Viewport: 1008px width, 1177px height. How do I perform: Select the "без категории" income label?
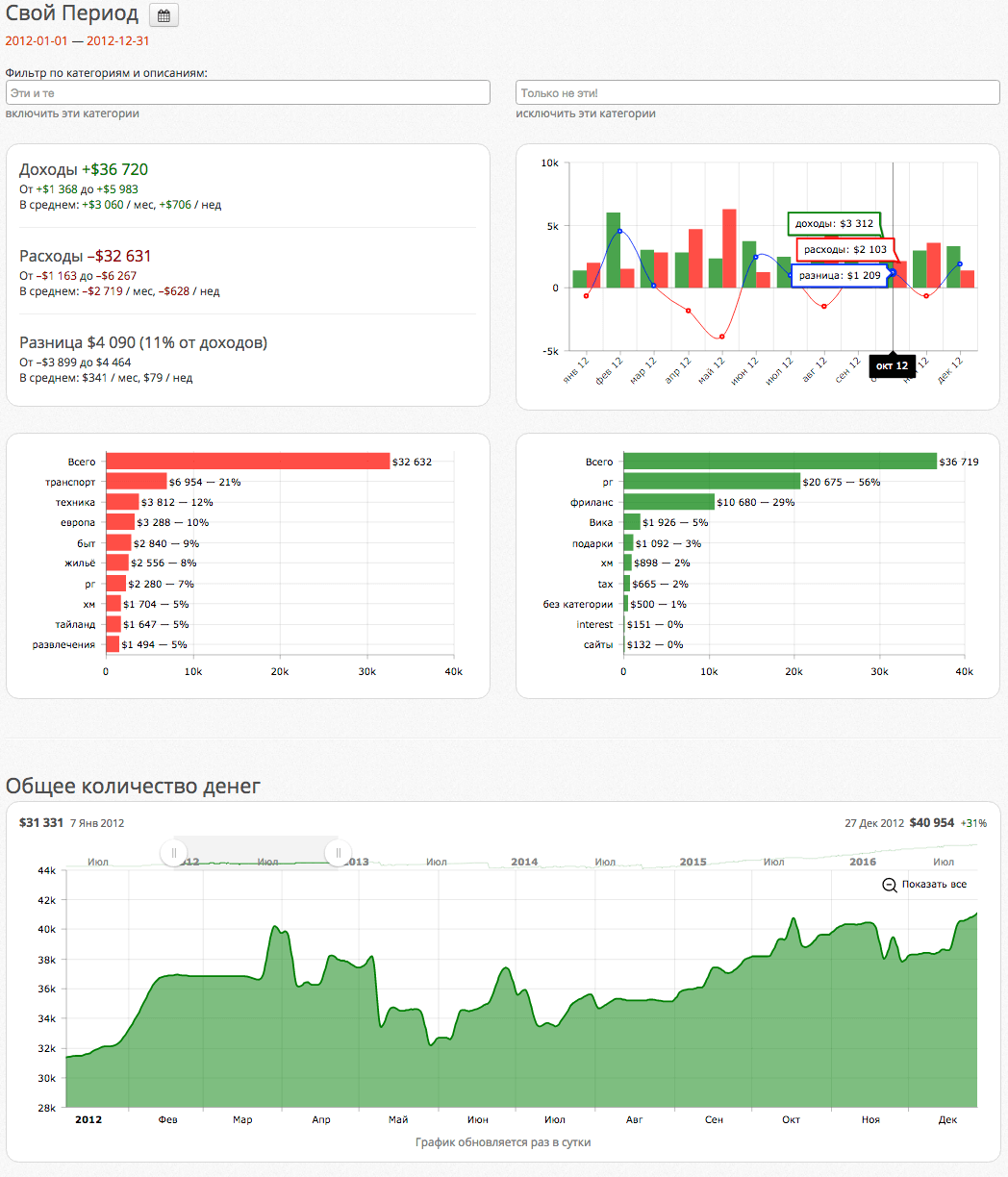click(x=578, y=604)
